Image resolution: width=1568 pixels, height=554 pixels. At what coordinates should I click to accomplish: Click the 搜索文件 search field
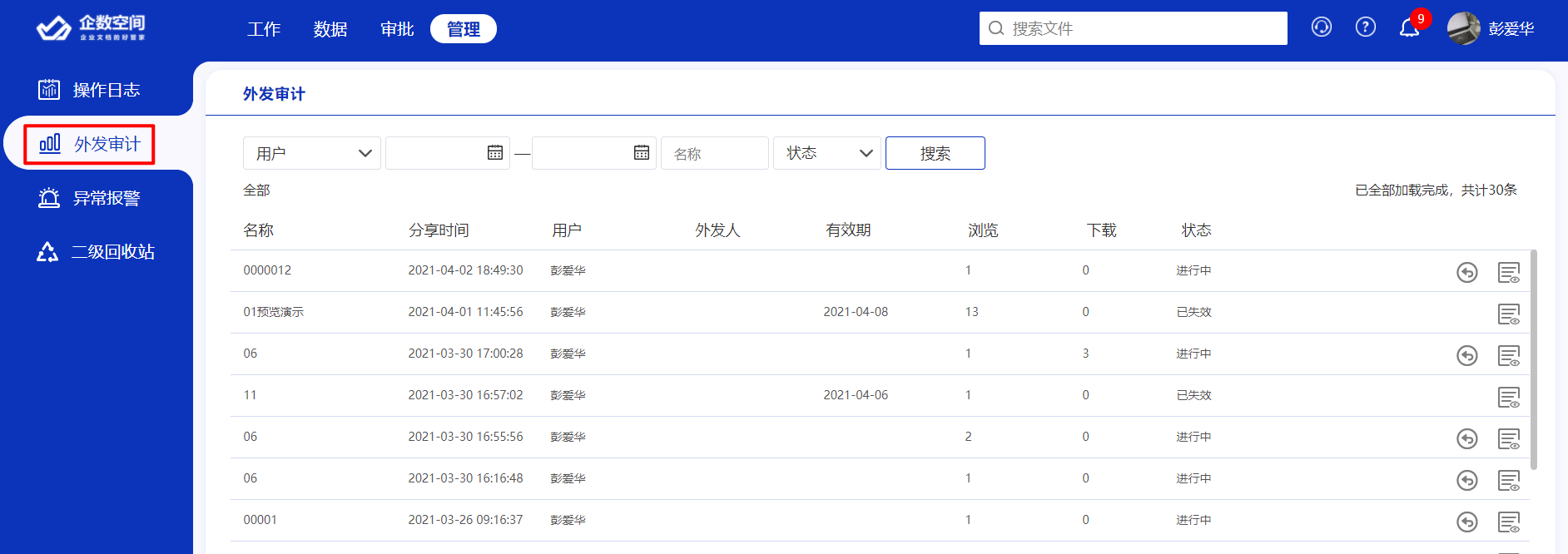1134,28
